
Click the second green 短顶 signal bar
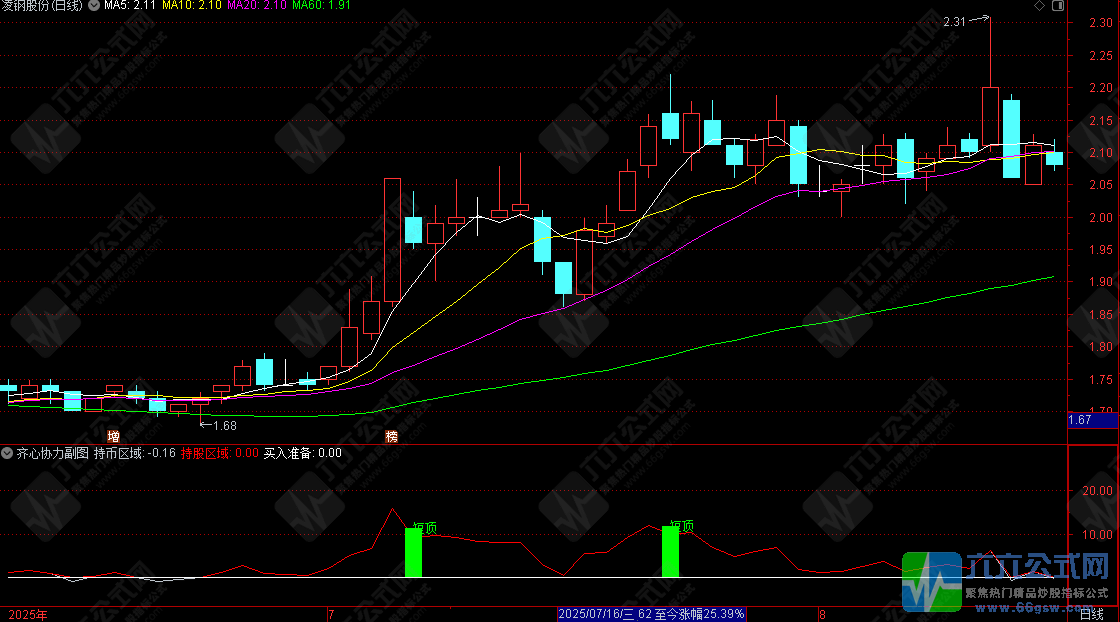pos(670,551)
